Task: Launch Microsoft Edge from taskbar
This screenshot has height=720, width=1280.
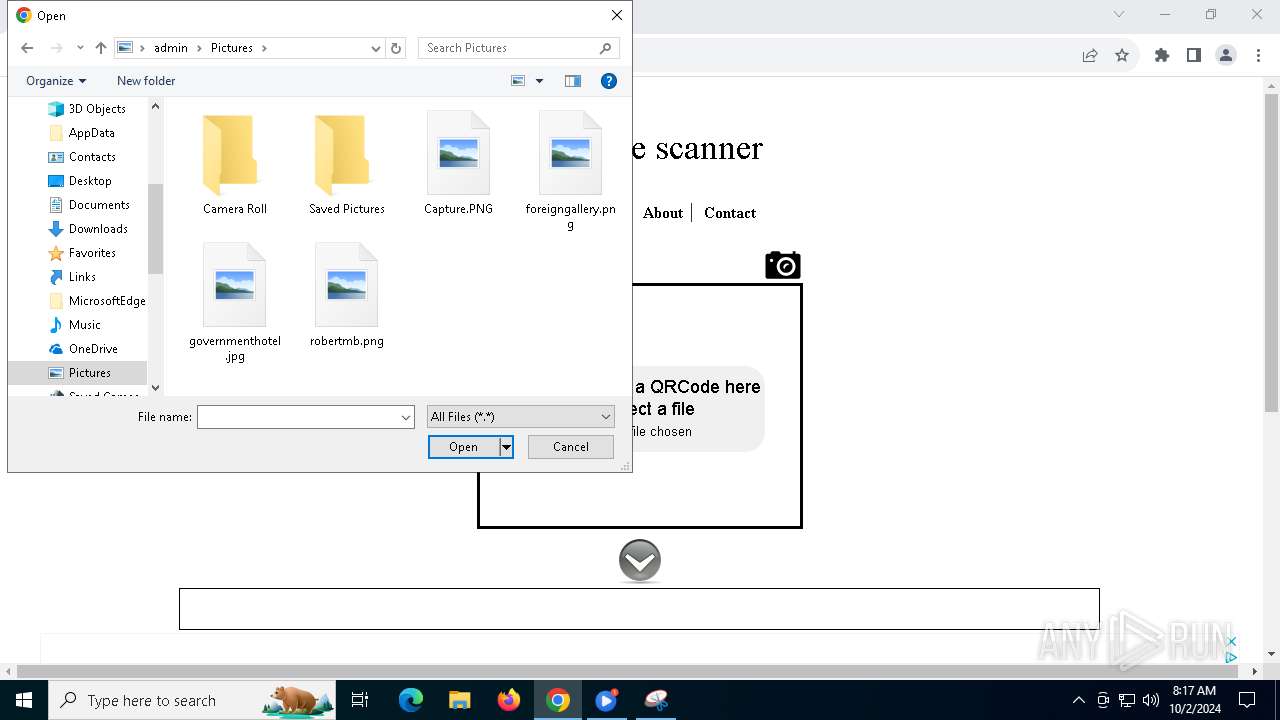Action: [411, 700]
